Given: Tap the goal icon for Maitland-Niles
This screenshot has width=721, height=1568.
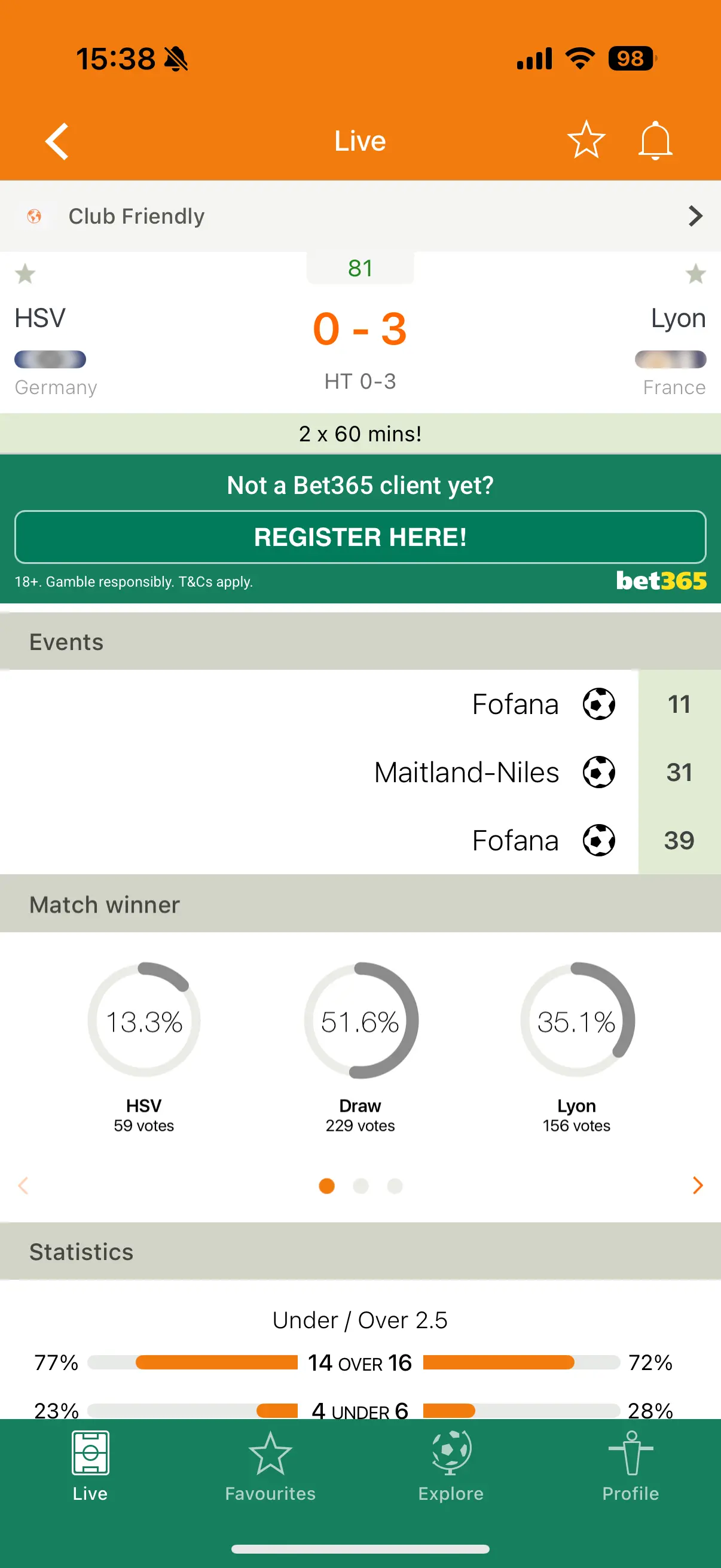Looking at the screenshot, I should coord(598,772).
